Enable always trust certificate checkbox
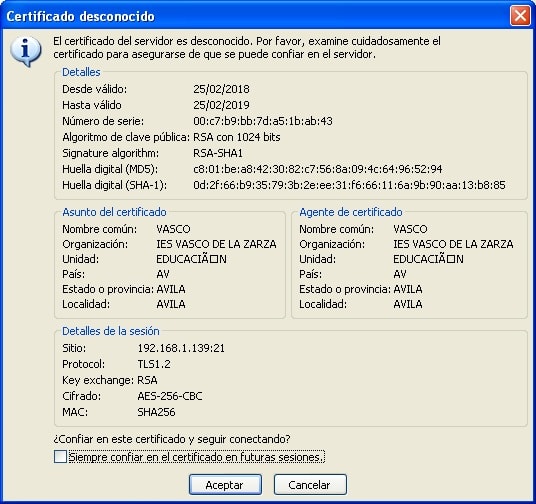Image resolution: width=536 pixels, height=504 pixels. [x=60, y=457]
